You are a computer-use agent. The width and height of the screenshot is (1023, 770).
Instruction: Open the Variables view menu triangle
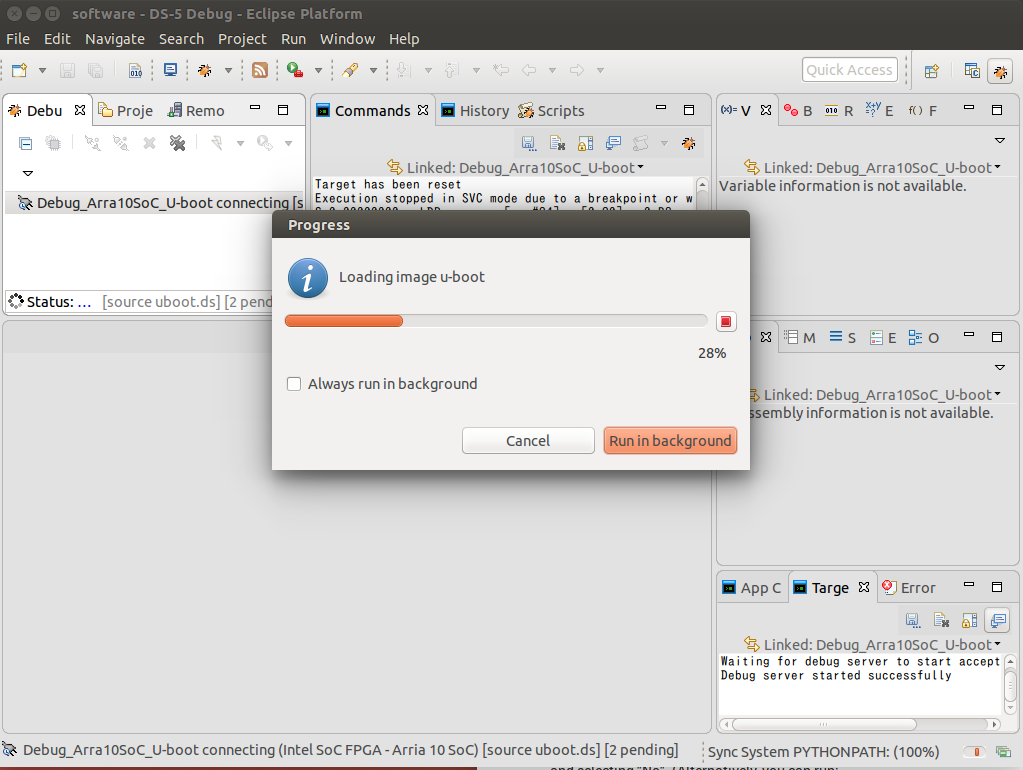point(999,140)
